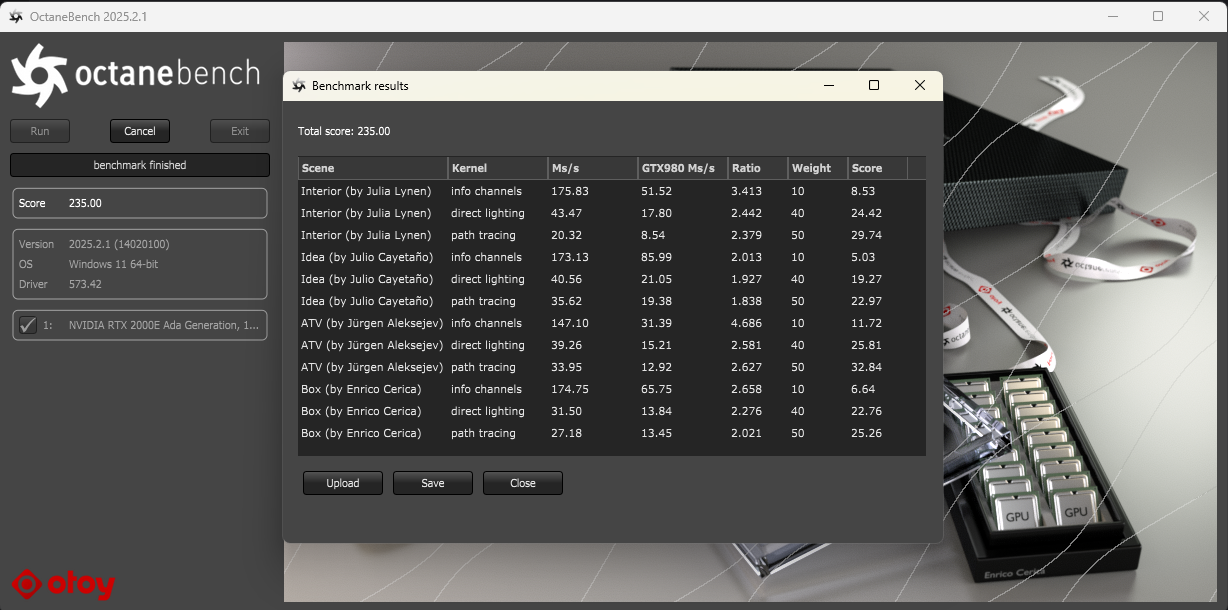1228x610 pixels.
Task: Select the Idea info channels row
Action: (x=612, y=257)
